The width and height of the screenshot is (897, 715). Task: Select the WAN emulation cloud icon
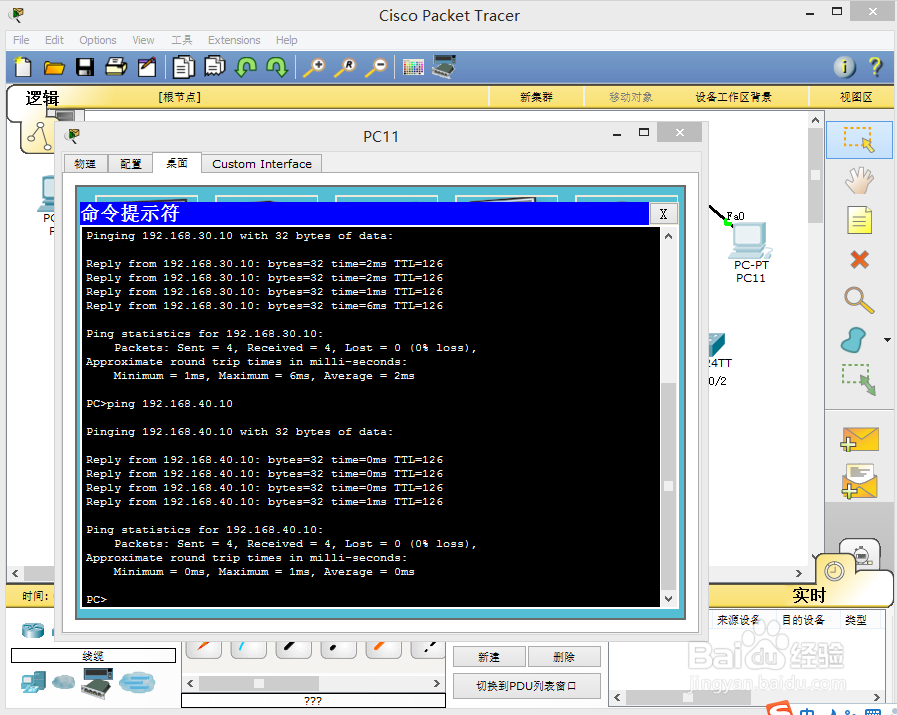pos(63,682)
